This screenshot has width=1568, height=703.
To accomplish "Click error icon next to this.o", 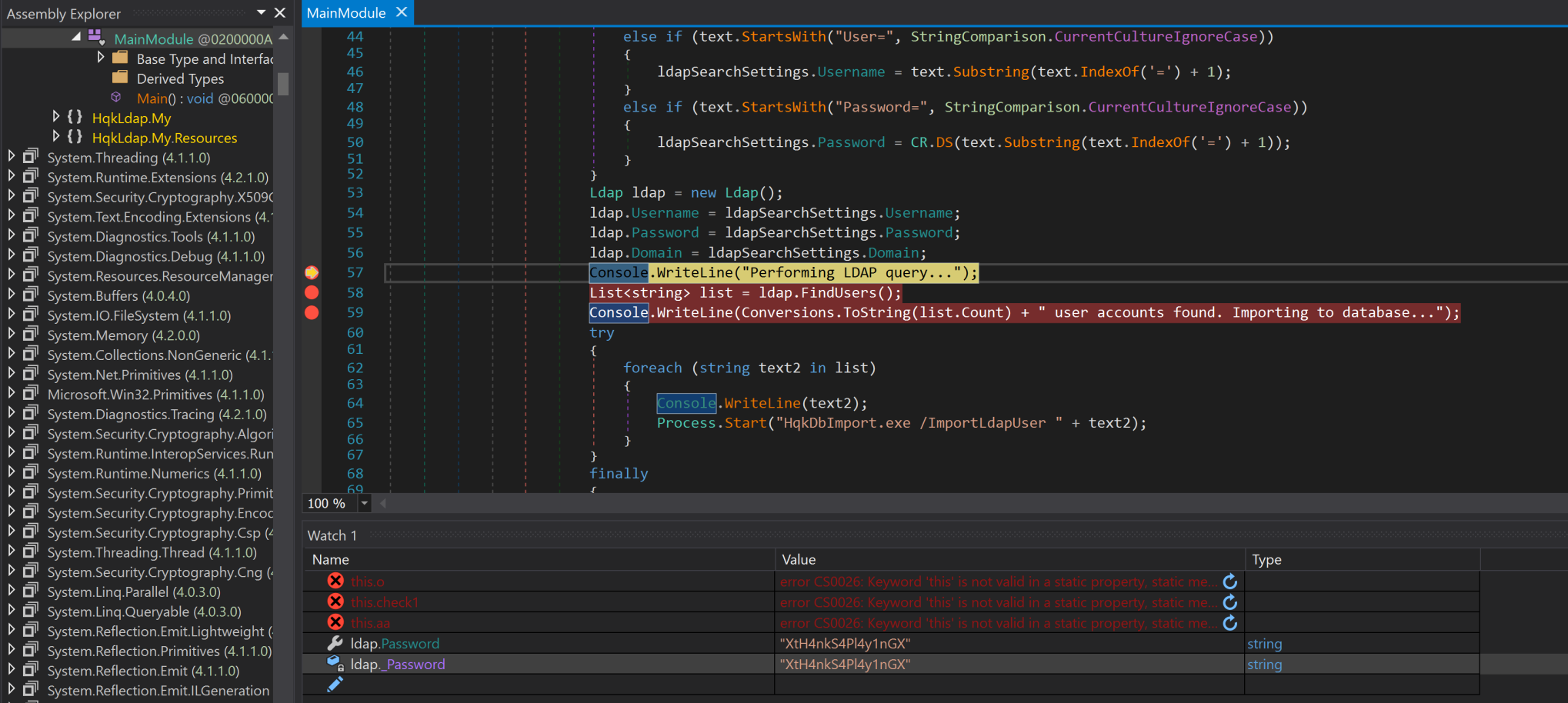I will pos(335,581).
